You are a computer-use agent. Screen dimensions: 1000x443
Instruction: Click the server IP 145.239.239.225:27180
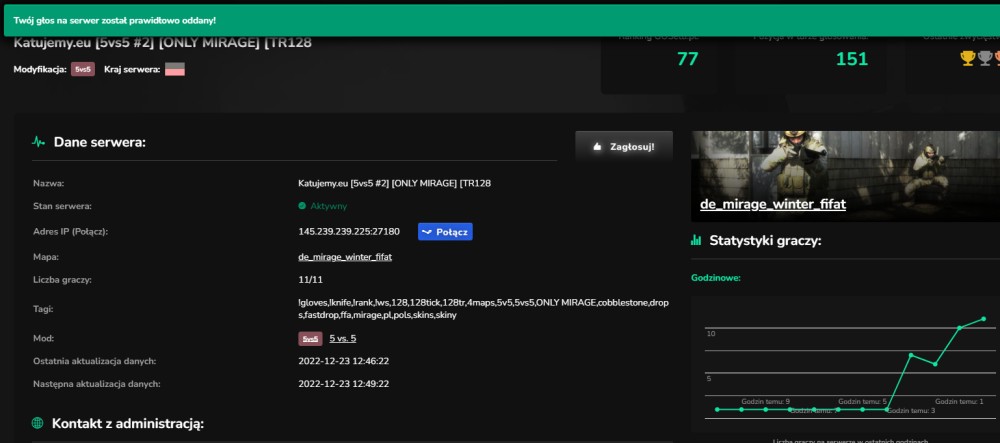[x=349, y=231]
